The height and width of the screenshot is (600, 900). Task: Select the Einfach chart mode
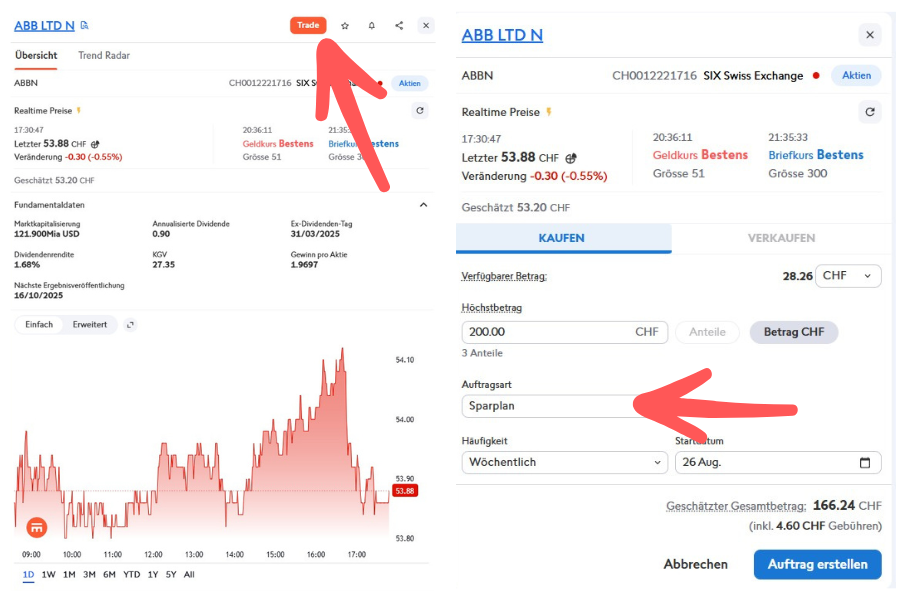pyautogui.click(x=39, y=324)
